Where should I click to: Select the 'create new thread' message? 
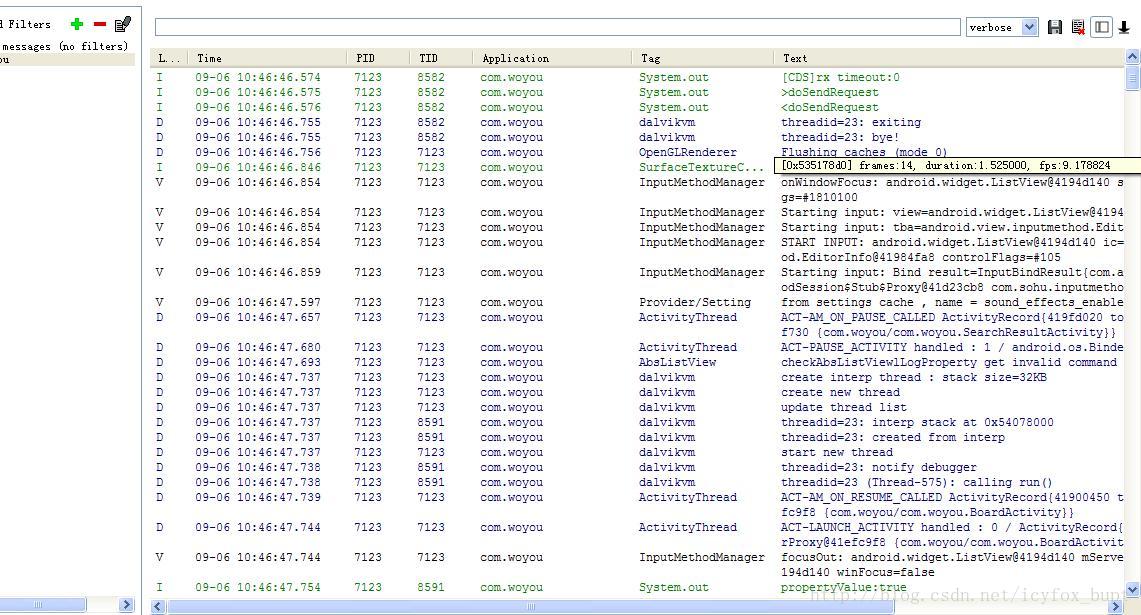tap(840, 392)
